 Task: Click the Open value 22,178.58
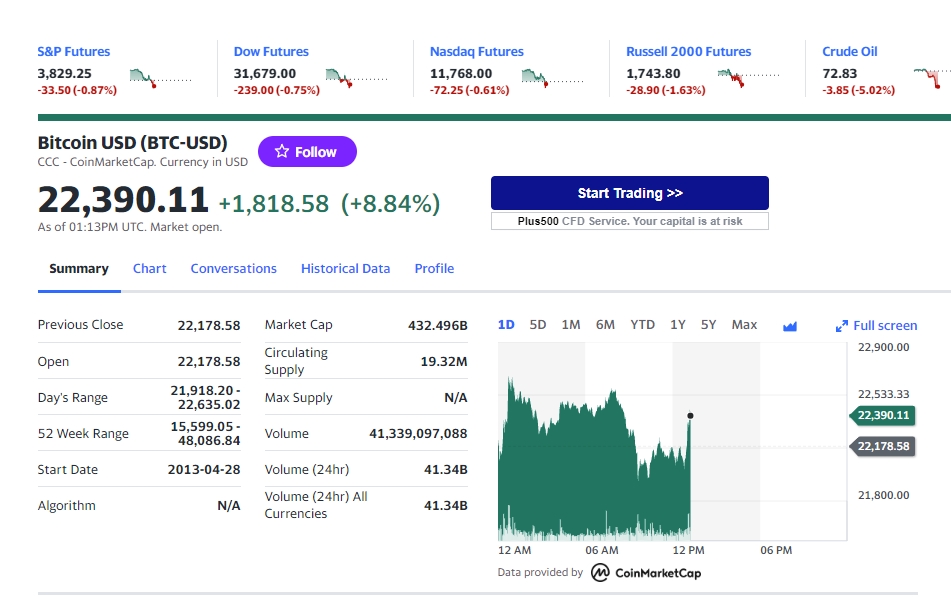pos(209,362)
